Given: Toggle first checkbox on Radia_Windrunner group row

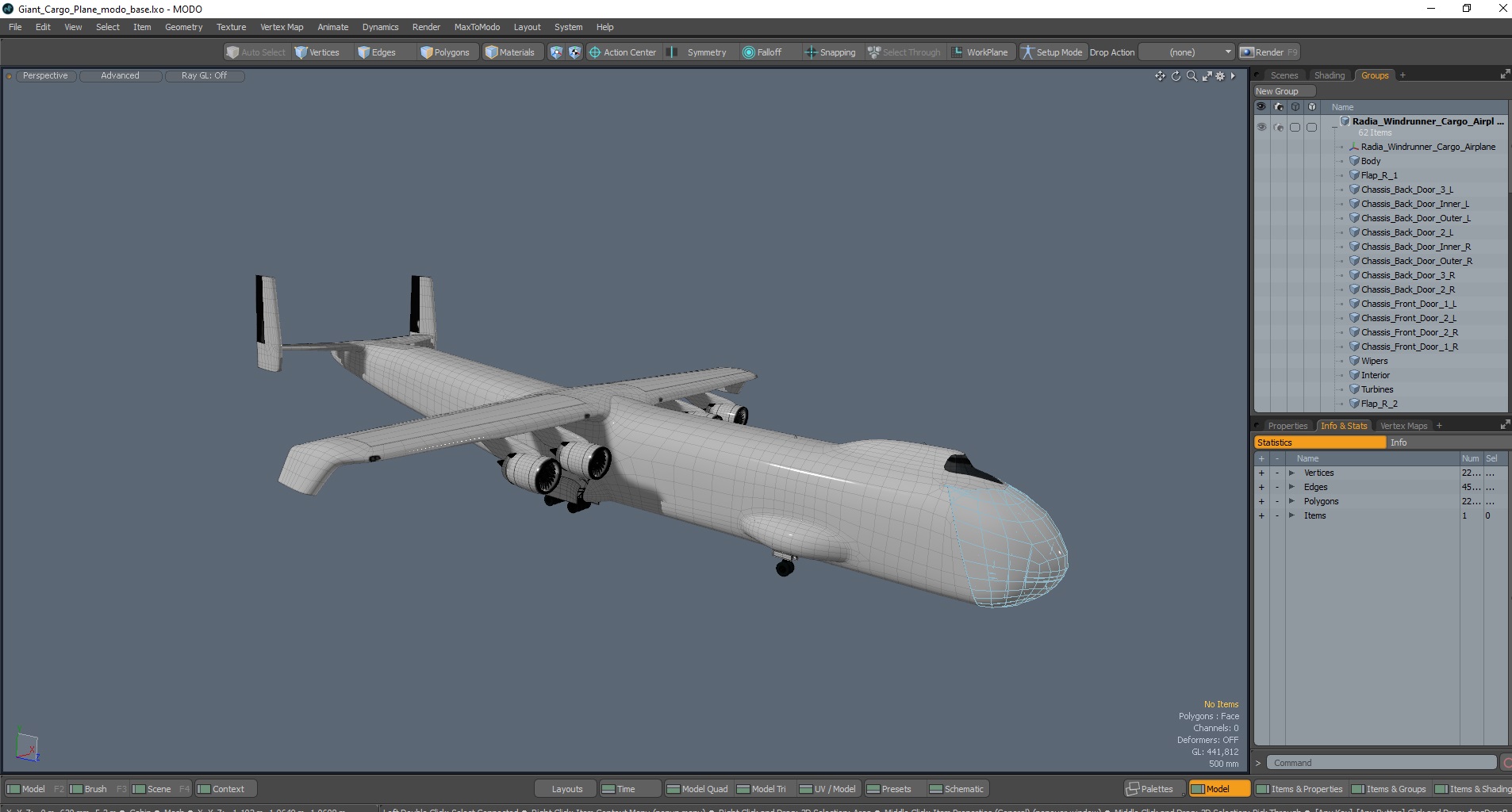Looking at the screenshot, I should coord(1295,127).
